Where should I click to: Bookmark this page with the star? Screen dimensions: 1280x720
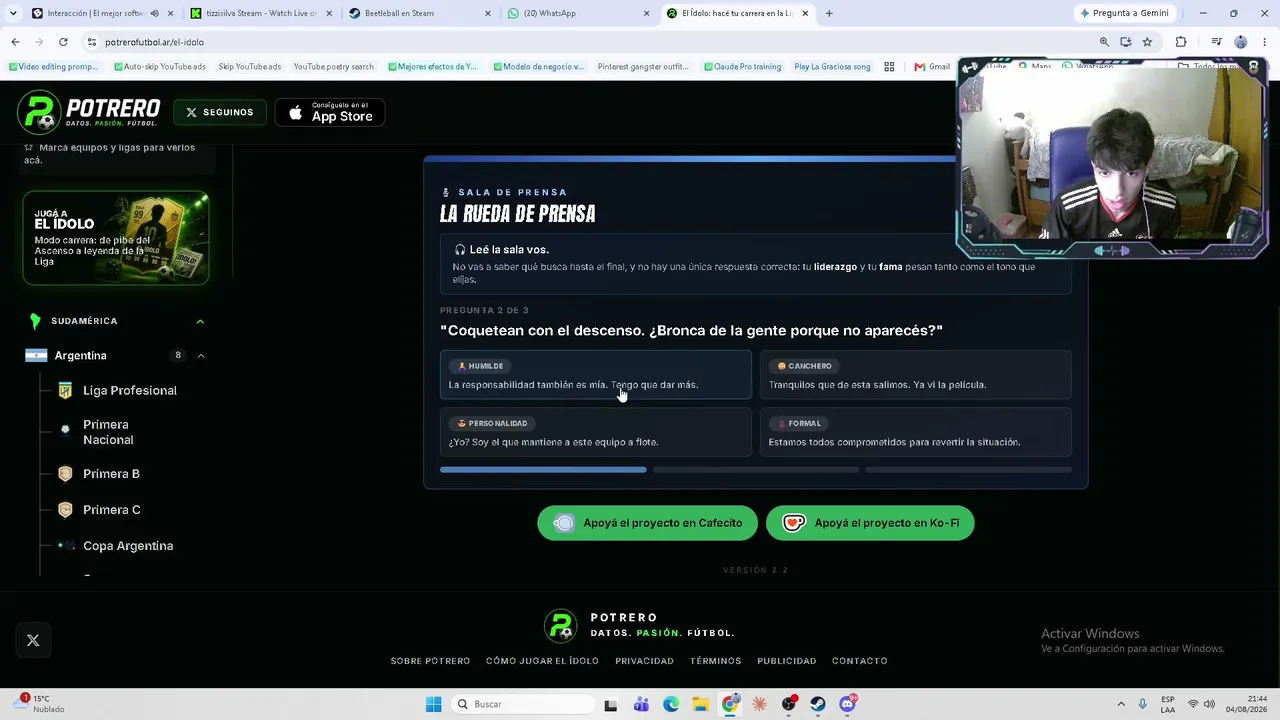(1147, 42)
